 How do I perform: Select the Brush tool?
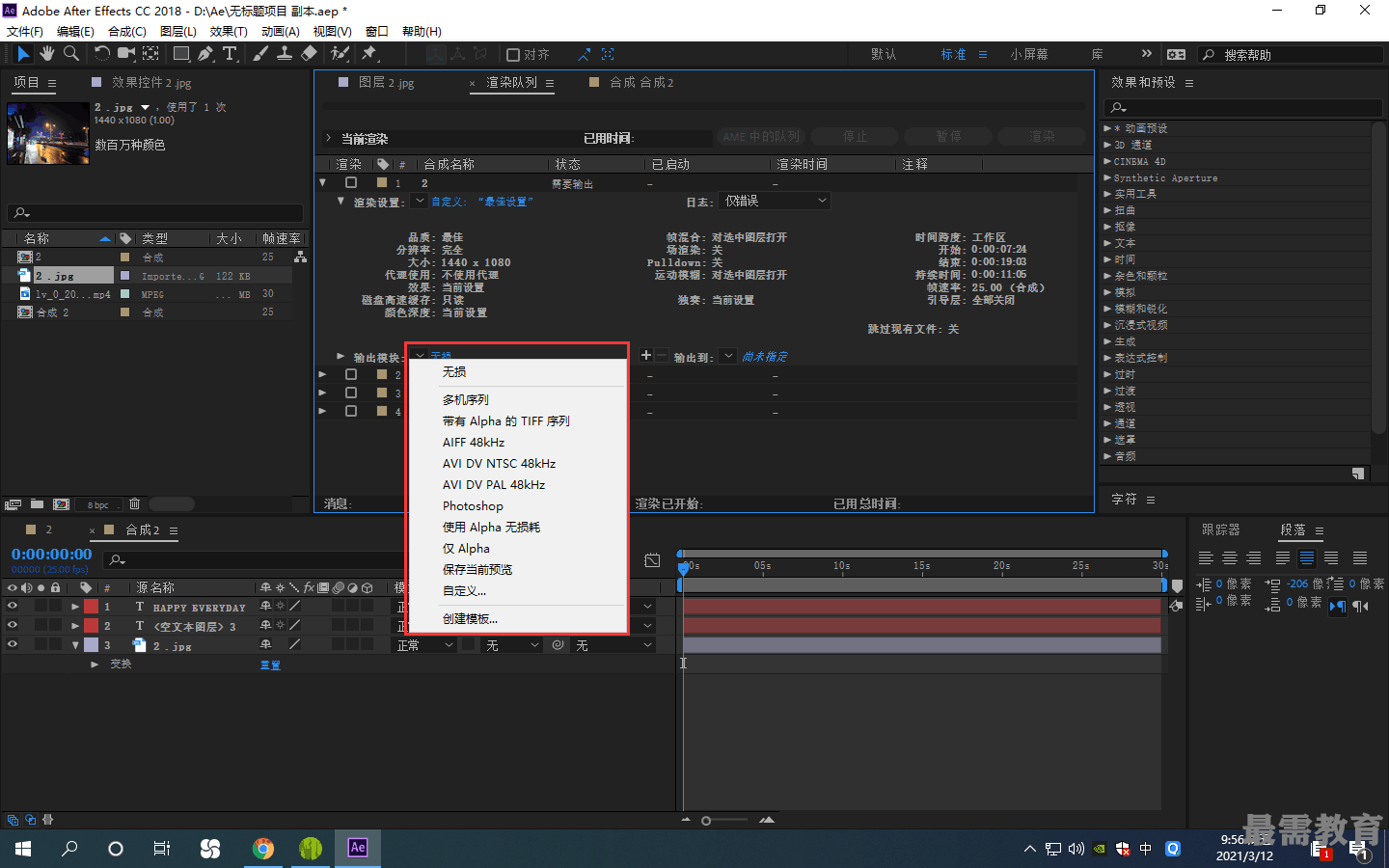tap(260, 54)
